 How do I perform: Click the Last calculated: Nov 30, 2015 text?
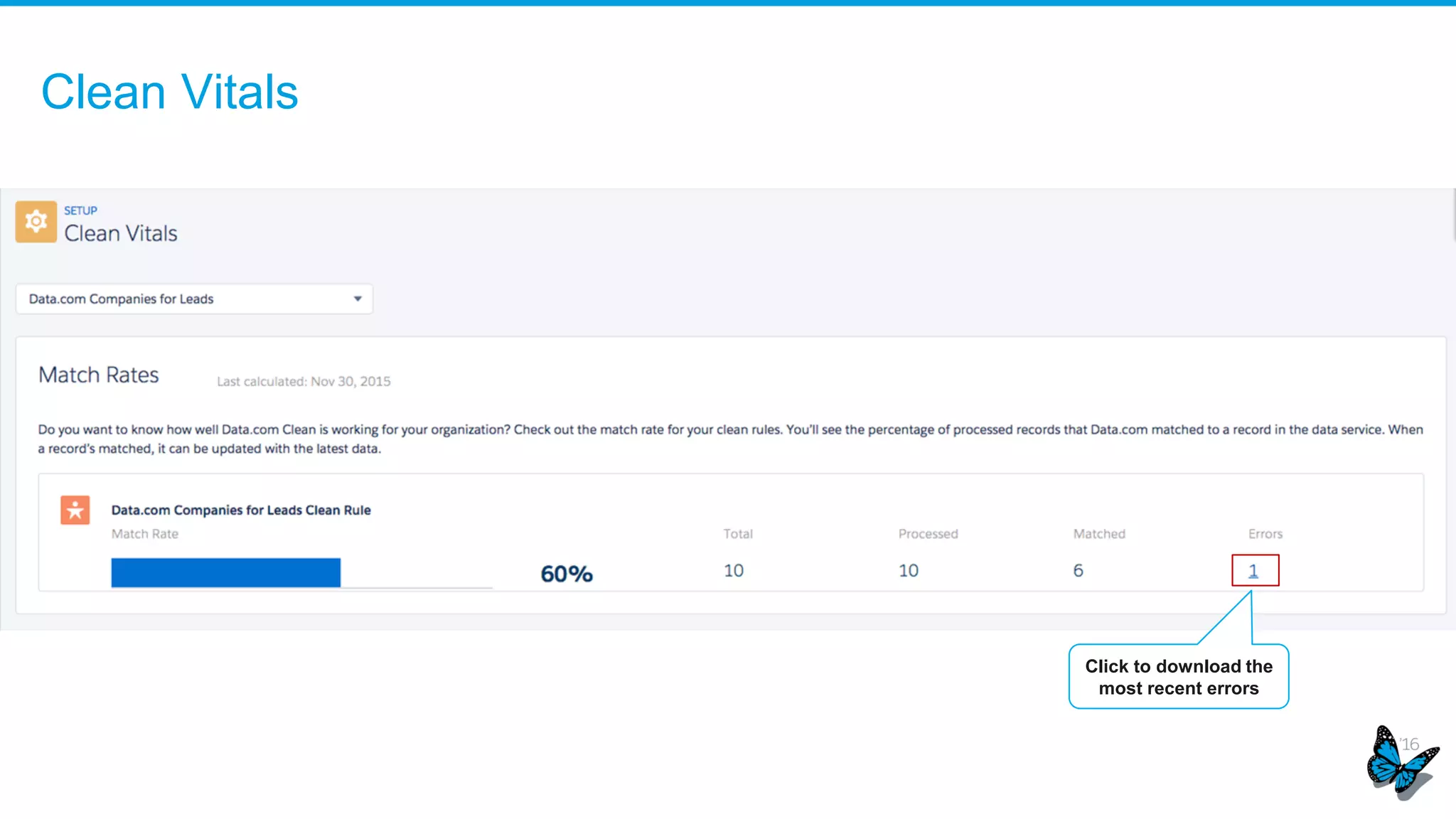[304, 382]
